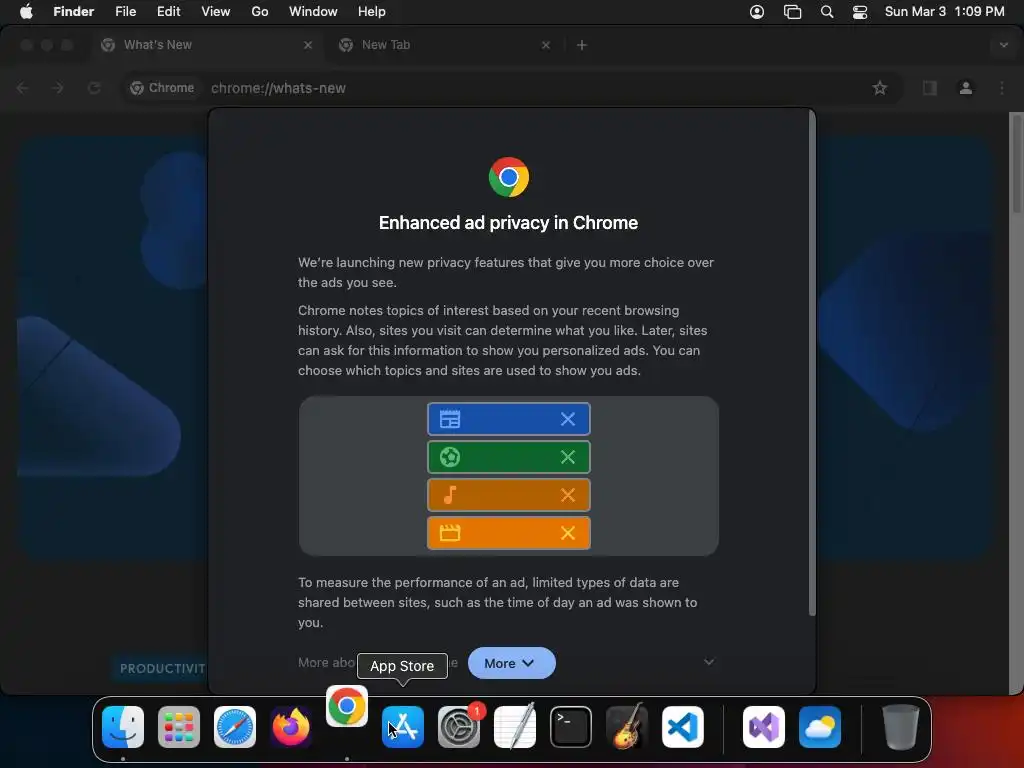Open the Trash in the dock

click(x=901, y=727)
